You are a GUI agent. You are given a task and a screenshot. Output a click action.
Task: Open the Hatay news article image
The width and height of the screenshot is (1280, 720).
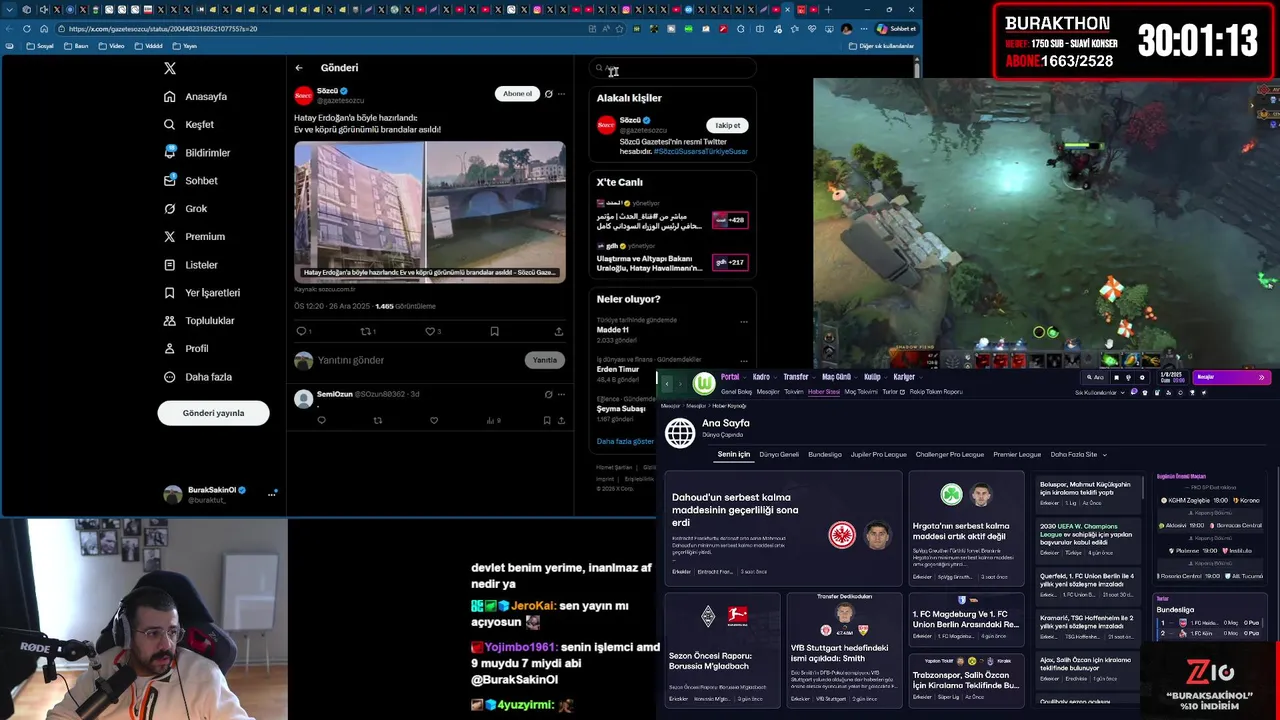(430, 212)
